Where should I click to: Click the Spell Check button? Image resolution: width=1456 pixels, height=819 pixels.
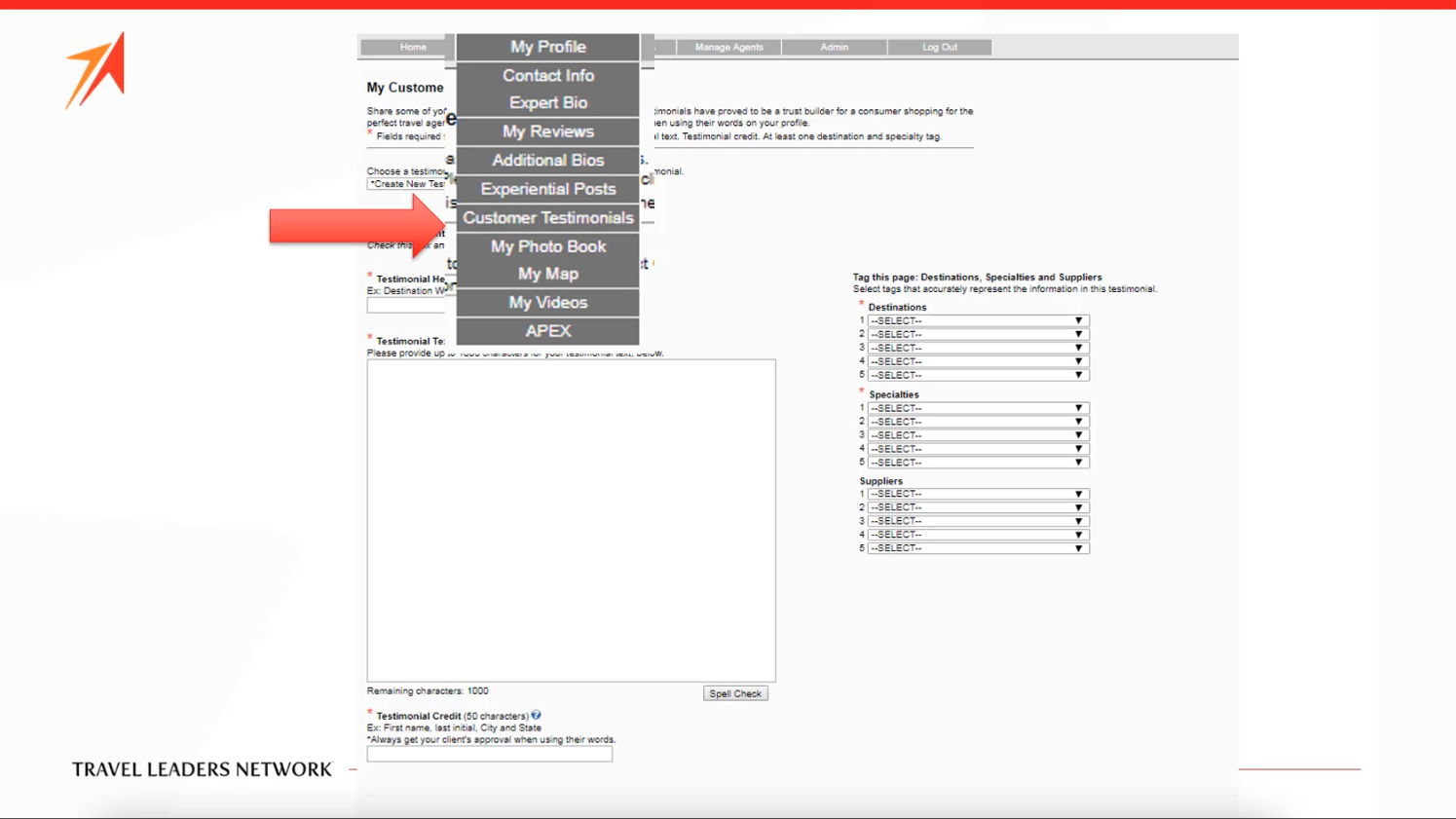(735, 693)
